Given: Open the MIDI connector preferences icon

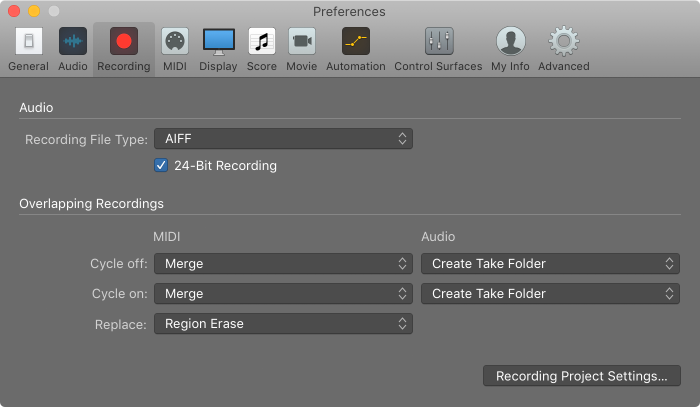Looking at the screenshot, I should 175,41.
